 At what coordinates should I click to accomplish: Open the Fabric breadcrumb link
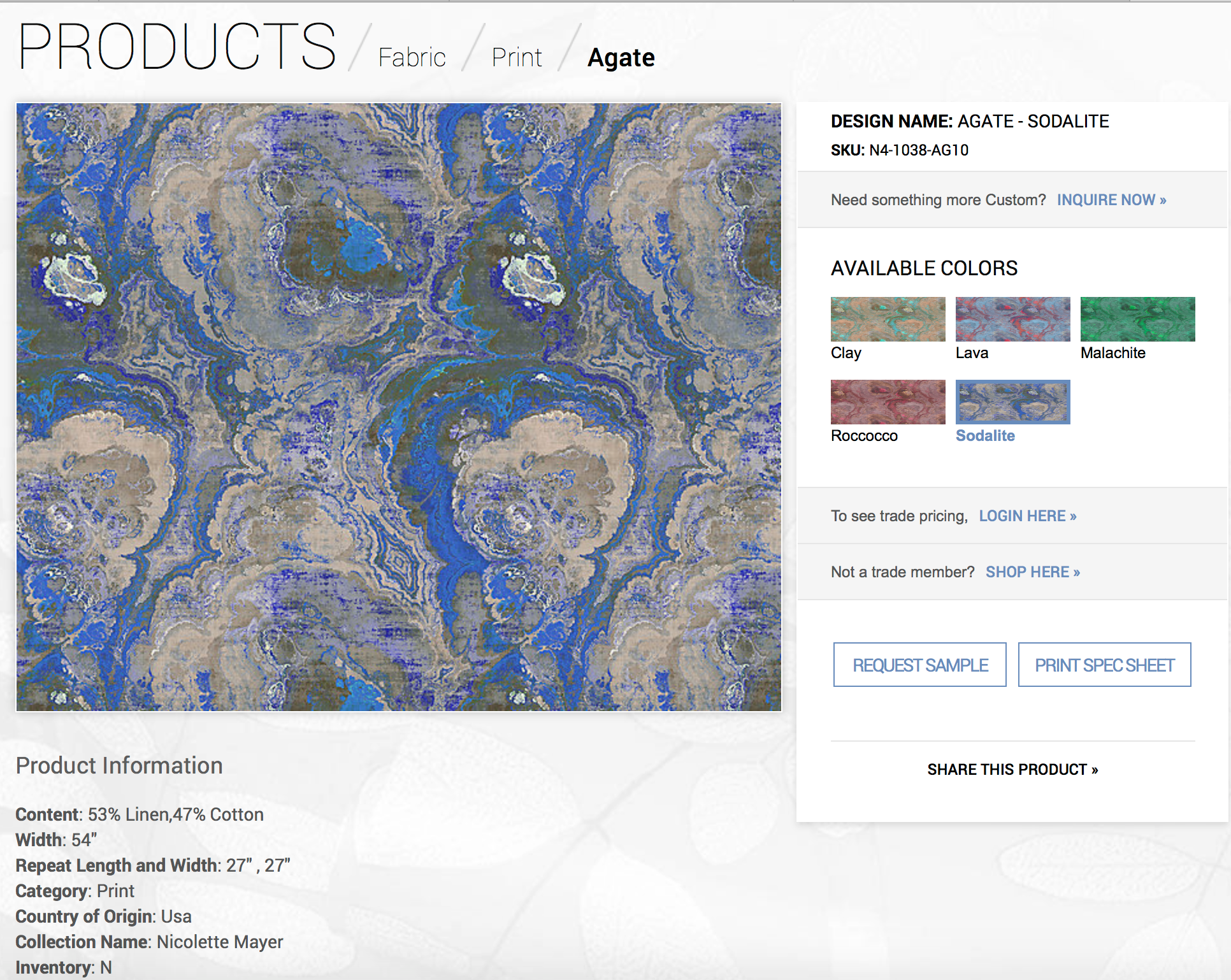(x=412, y=57)
